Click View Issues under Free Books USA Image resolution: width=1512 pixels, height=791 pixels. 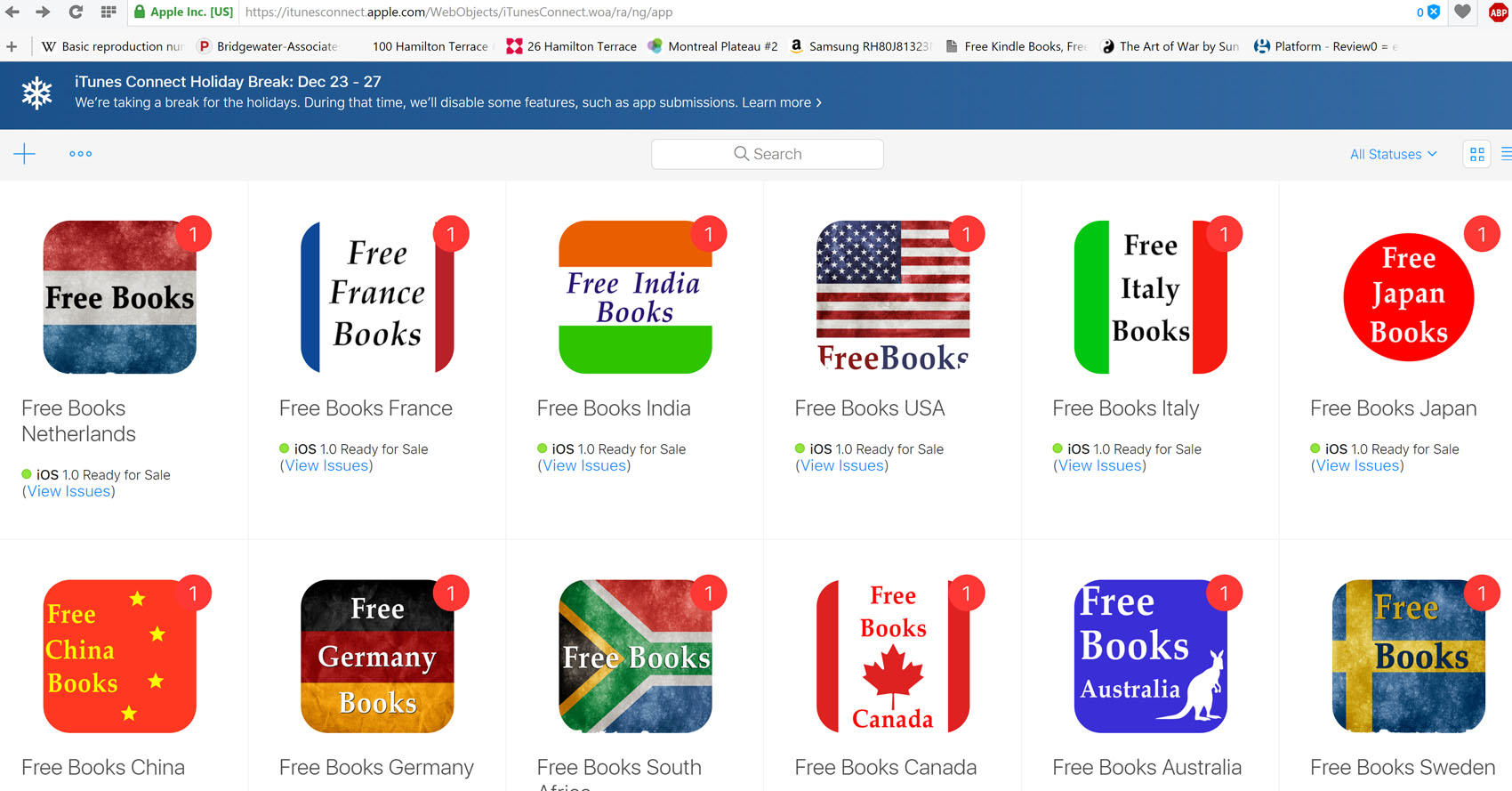click(841, 465)
